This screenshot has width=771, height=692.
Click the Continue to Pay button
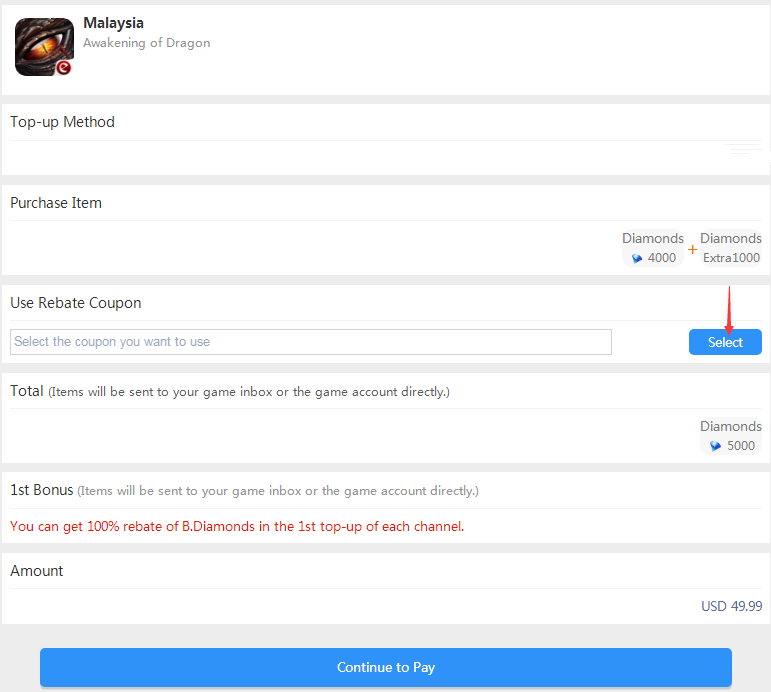[x=386, y=667]
